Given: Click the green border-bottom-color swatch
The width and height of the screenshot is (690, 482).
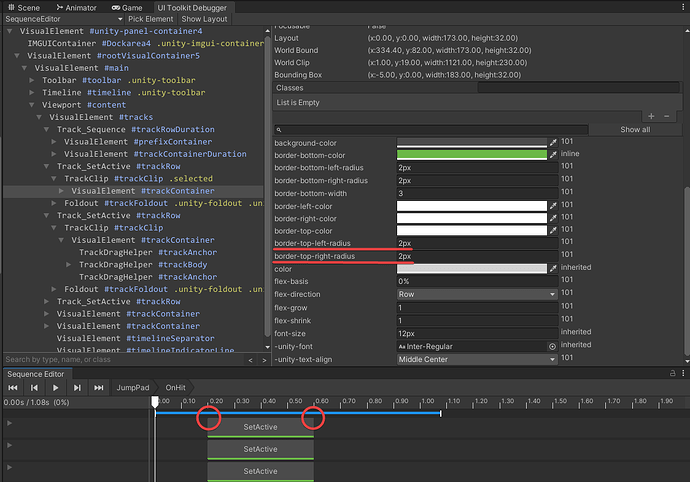Looking at the screenshot, I should pyautogui.click(x=472, y=155).
